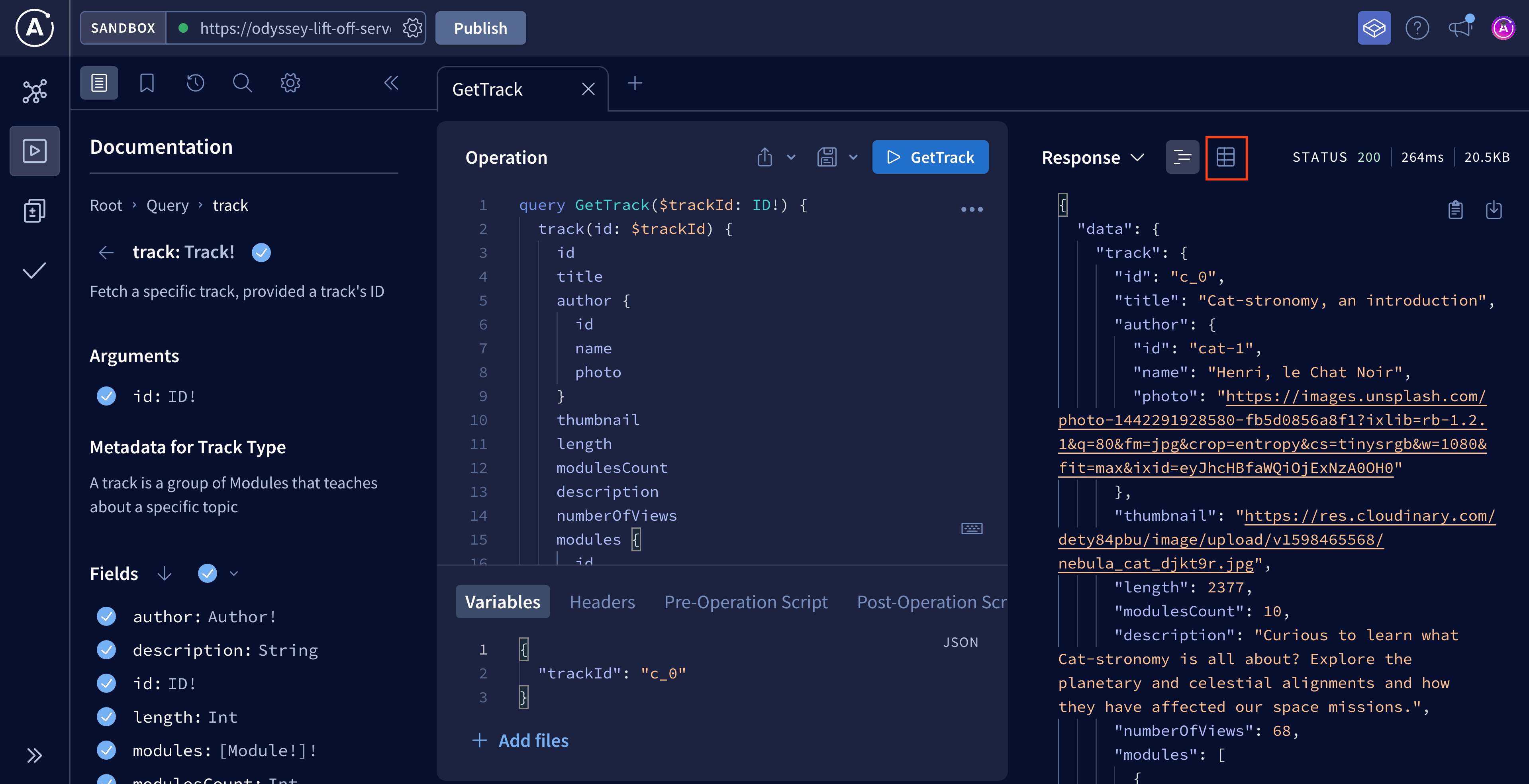Expand the Response options dropdown

point(1138,157)
